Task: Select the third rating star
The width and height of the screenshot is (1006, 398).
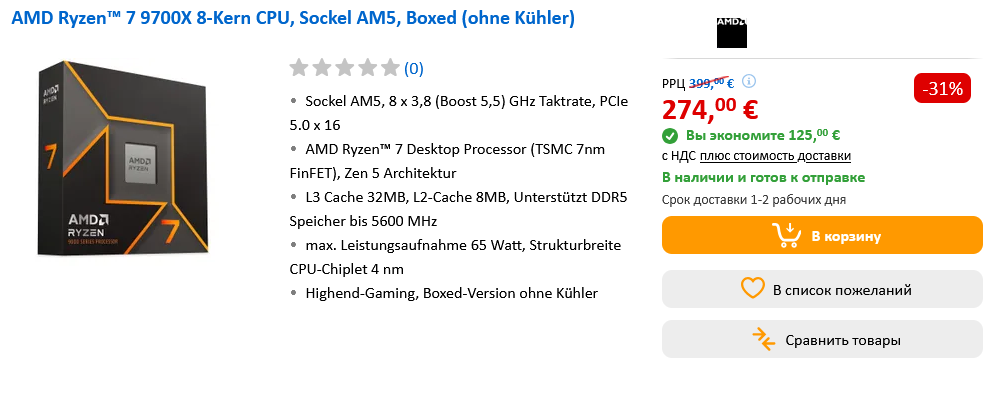Action: 345,67
